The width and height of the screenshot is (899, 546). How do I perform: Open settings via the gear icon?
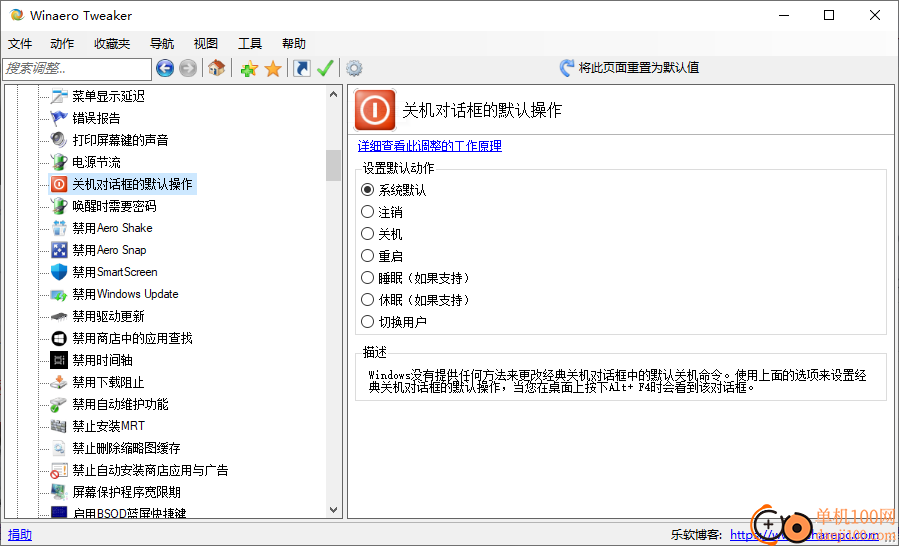click(x=354, y=69)
